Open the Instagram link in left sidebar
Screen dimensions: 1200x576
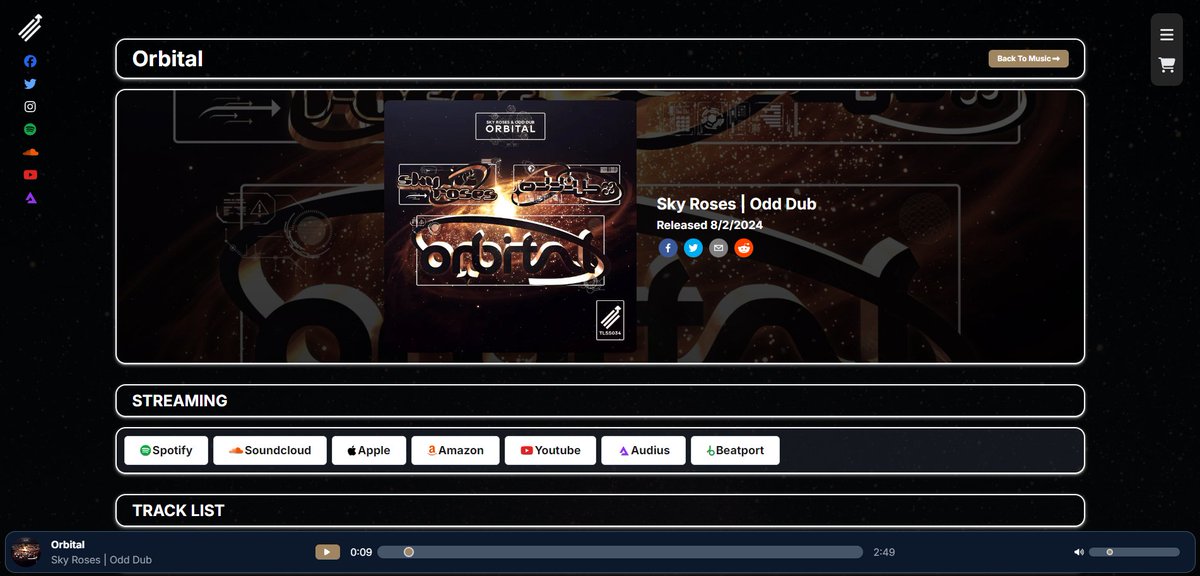click(x=30, y=107)
